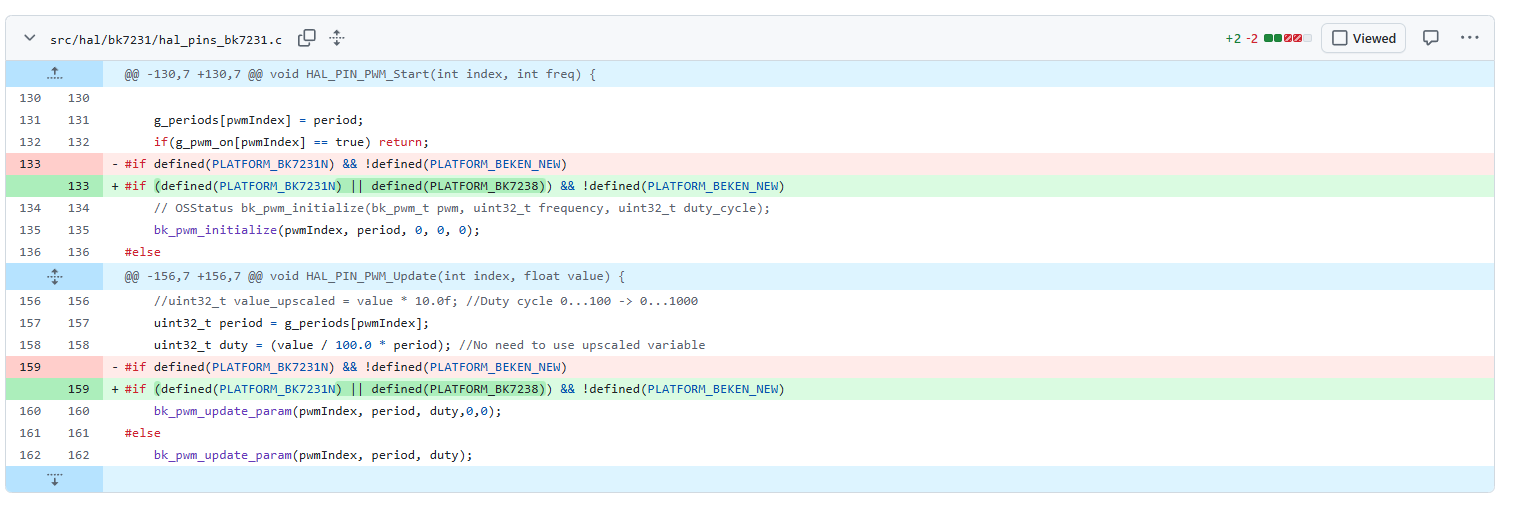Click the red and green diffstat squares

click(1287, 38)
